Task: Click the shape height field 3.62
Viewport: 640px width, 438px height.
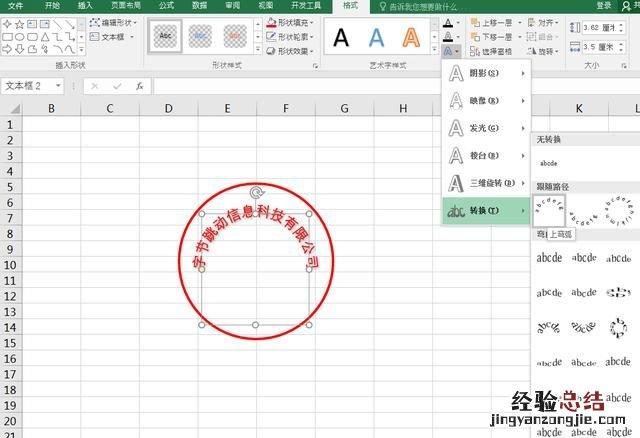Action: click(599, 28)
